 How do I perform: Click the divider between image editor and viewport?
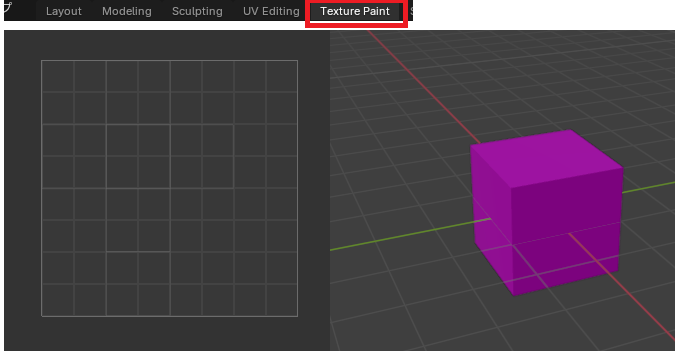[x=330, y=190]
